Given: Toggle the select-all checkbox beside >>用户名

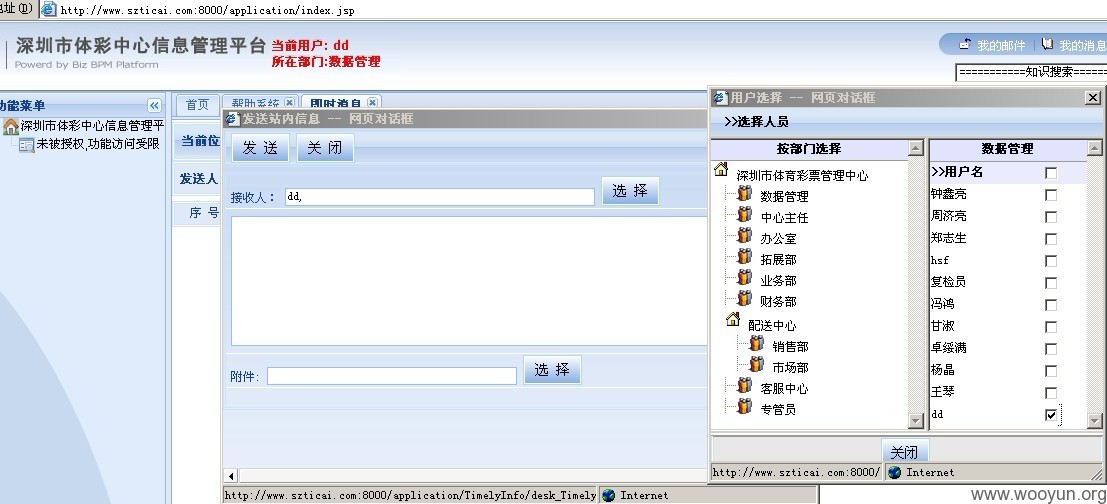Looking at the screenshot, I should 1051,173.
